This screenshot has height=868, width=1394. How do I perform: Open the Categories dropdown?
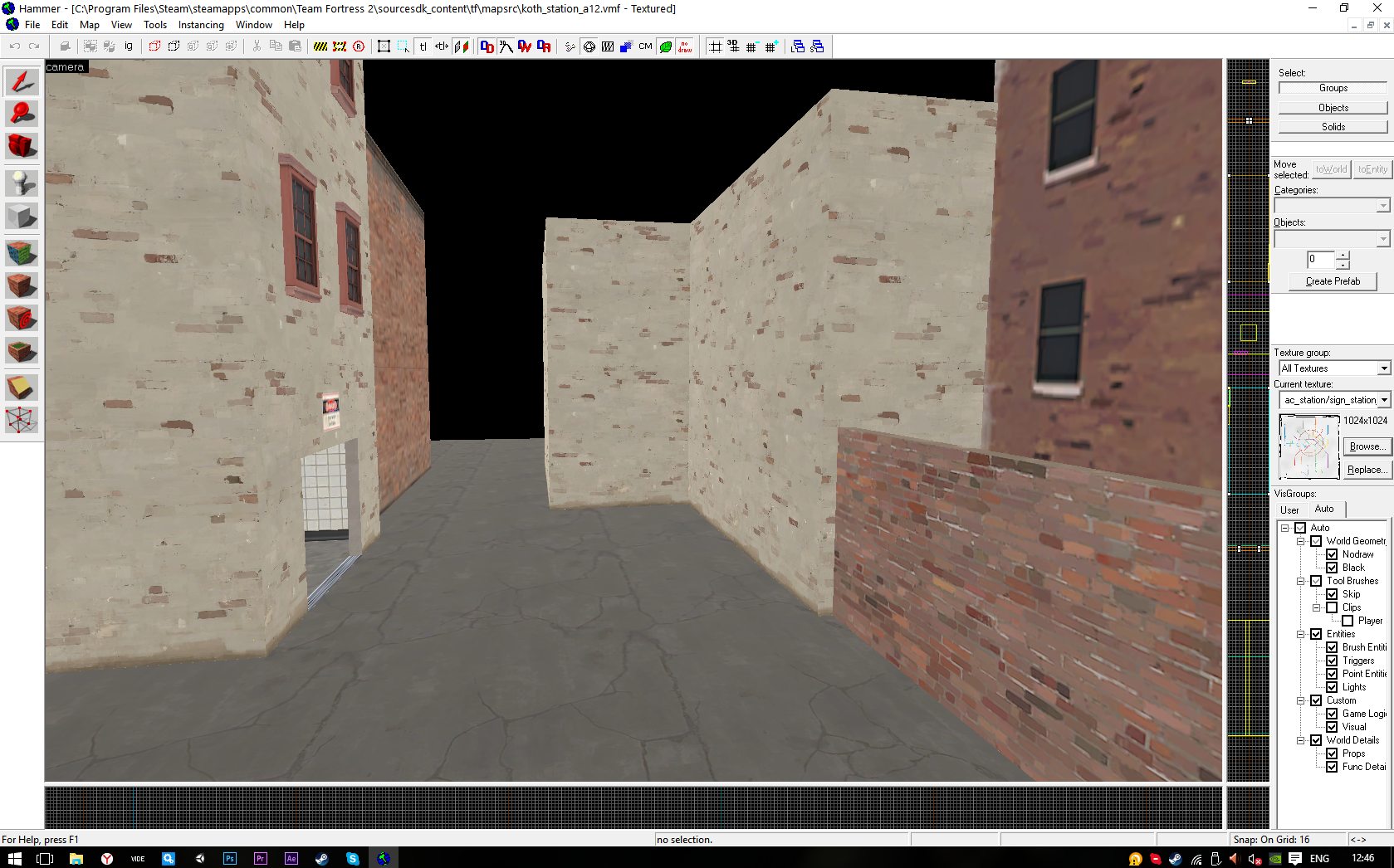[x=1382, y=206]
